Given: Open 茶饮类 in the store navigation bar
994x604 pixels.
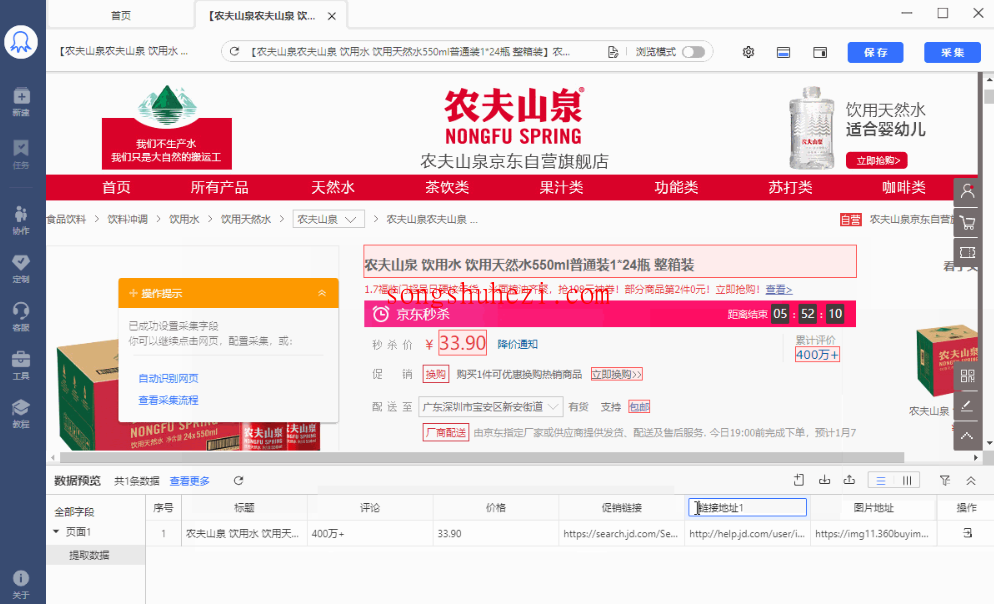Looking at the screenshot, I should pyautogui.click(x=447, y=188).
